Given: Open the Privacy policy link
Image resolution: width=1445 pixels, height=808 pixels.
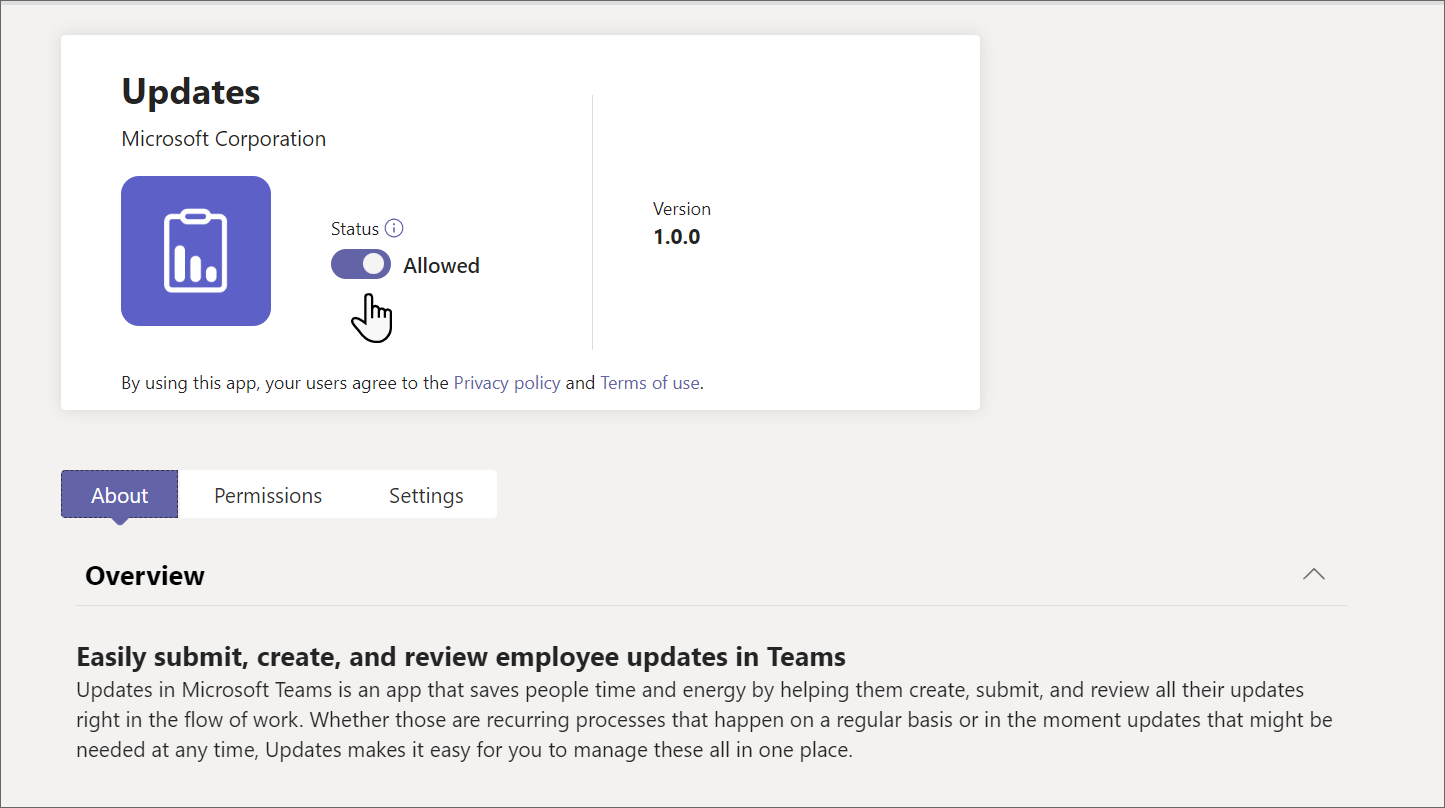Looking at the screenshot, I should (x=506, y=382).
